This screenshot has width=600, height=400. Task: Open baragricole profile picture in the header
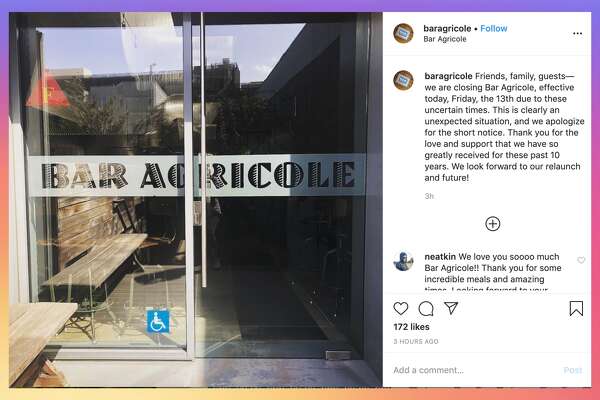(403, 33)
